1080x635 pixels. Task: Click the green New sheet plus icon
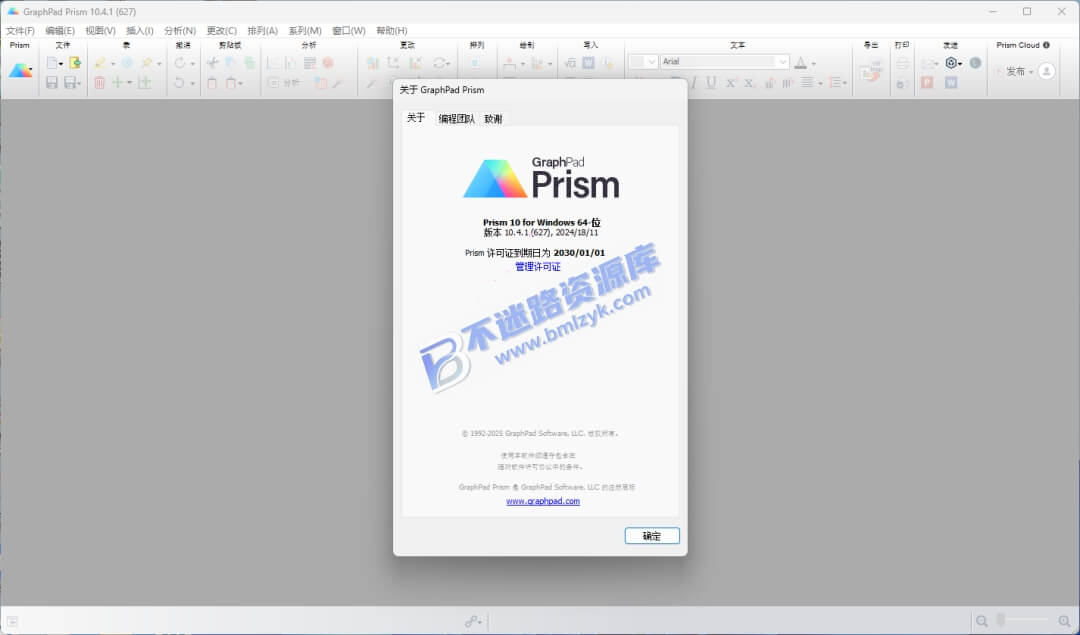coord(118,83)
